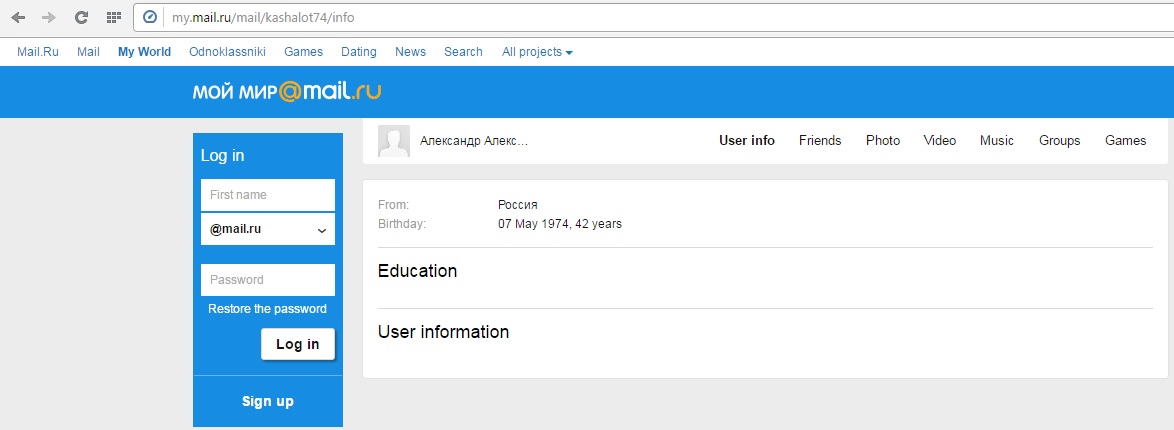The width and height of the screenshot is (1174, 430).
Task: Go forward with the browser forward arrow
Action: tap(49, 17)
